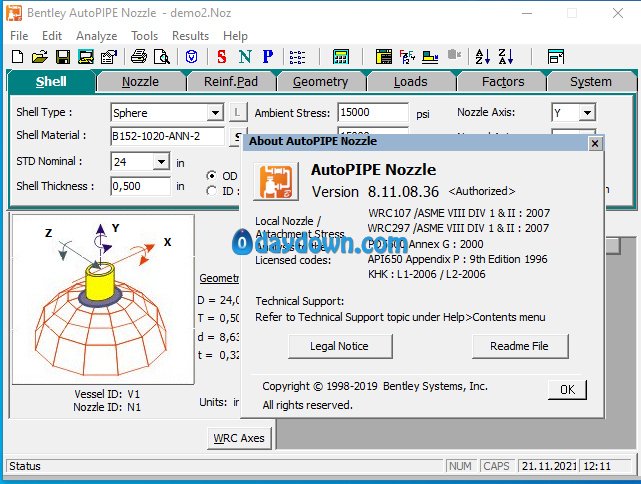This screenshot has width=641, height=484.
Task: Sort ascending with A-Z icon
Action: pyautogui.click(x=483, y=57)
